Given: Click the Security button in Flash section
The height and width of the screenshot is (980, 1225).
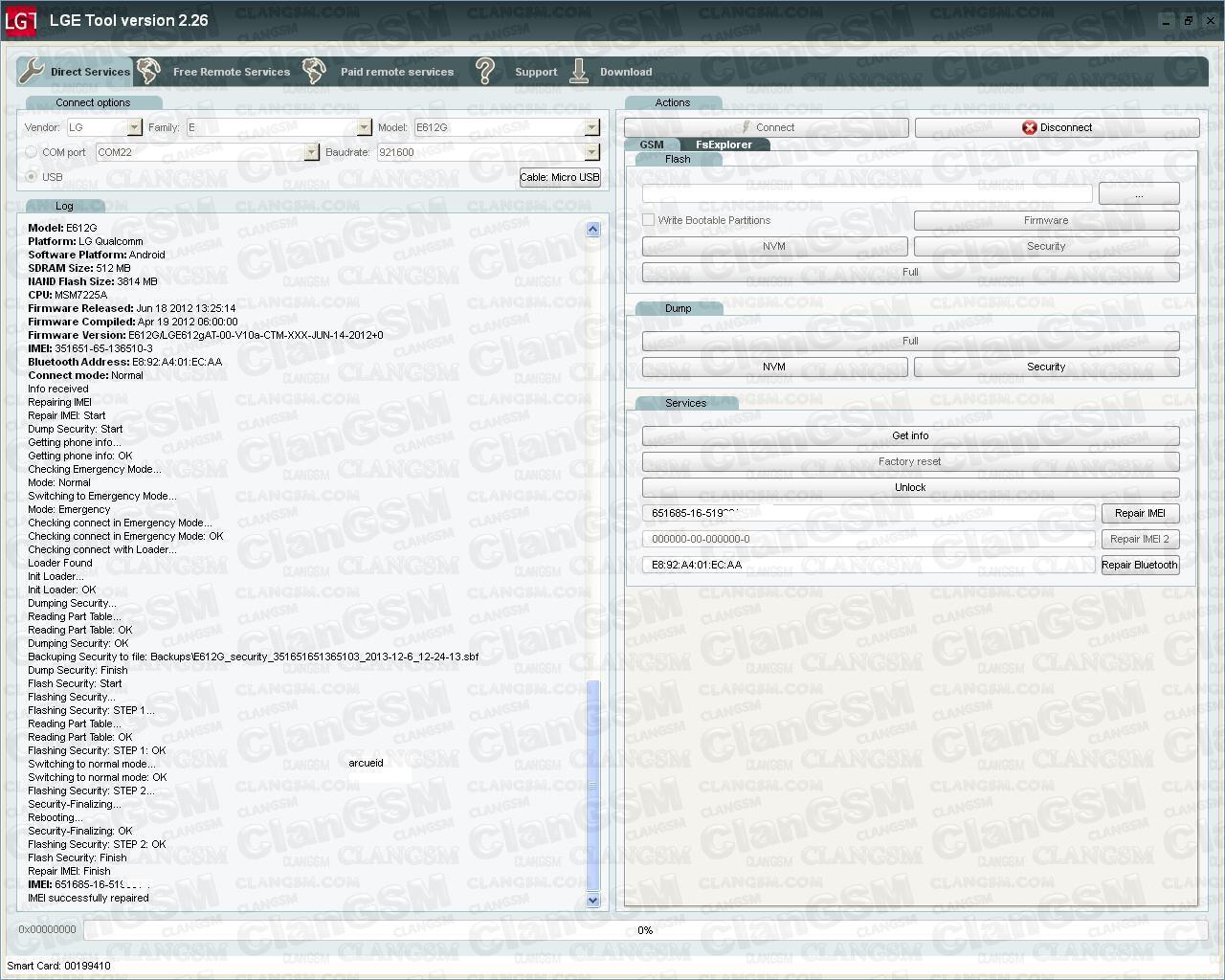Looking at the screenshot, I should click(1046, 246).
